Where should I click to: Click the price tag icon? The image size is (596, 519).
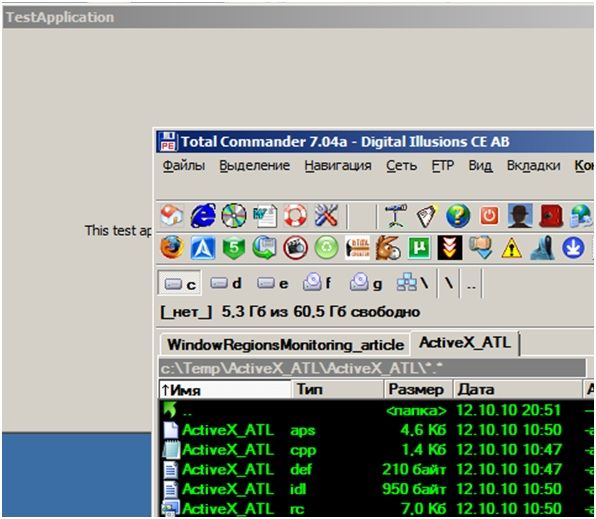point(427,216)
